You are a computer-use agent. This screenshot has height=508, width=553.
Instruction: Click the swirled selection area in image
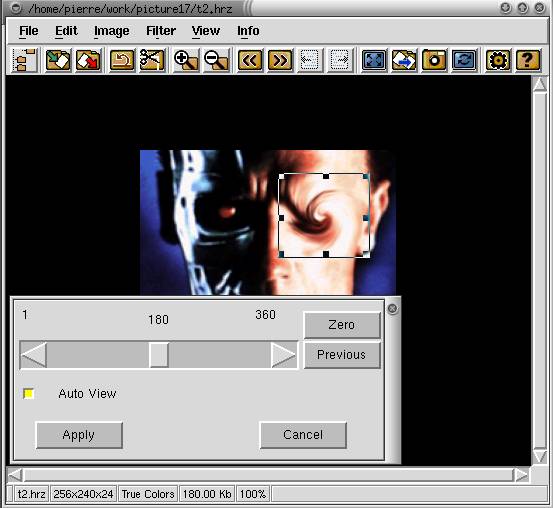coord(324,215)
